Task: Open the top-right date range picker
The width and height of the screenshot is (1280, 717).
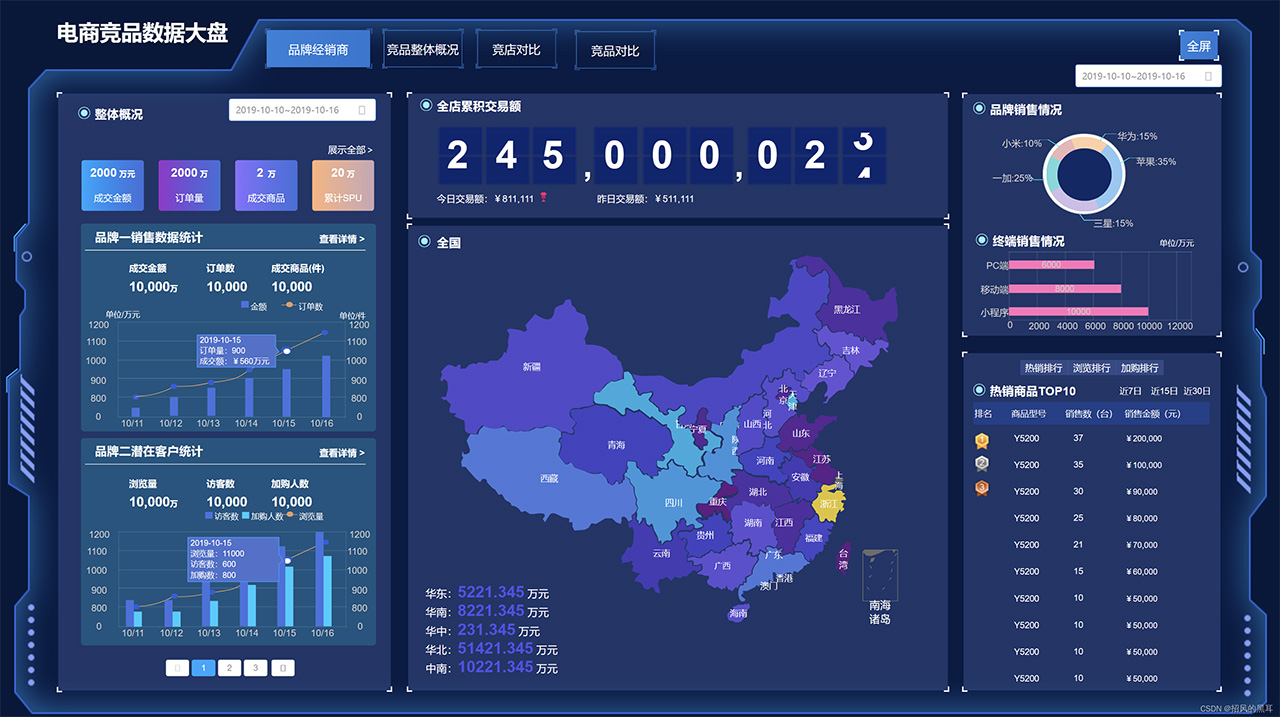Action: point(1148,76)
